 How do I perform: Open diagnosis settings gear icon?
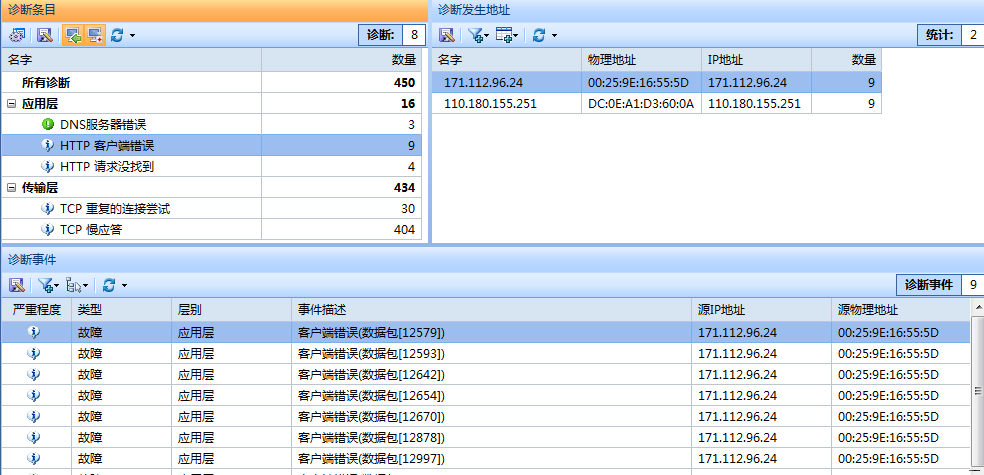[18, 35]
